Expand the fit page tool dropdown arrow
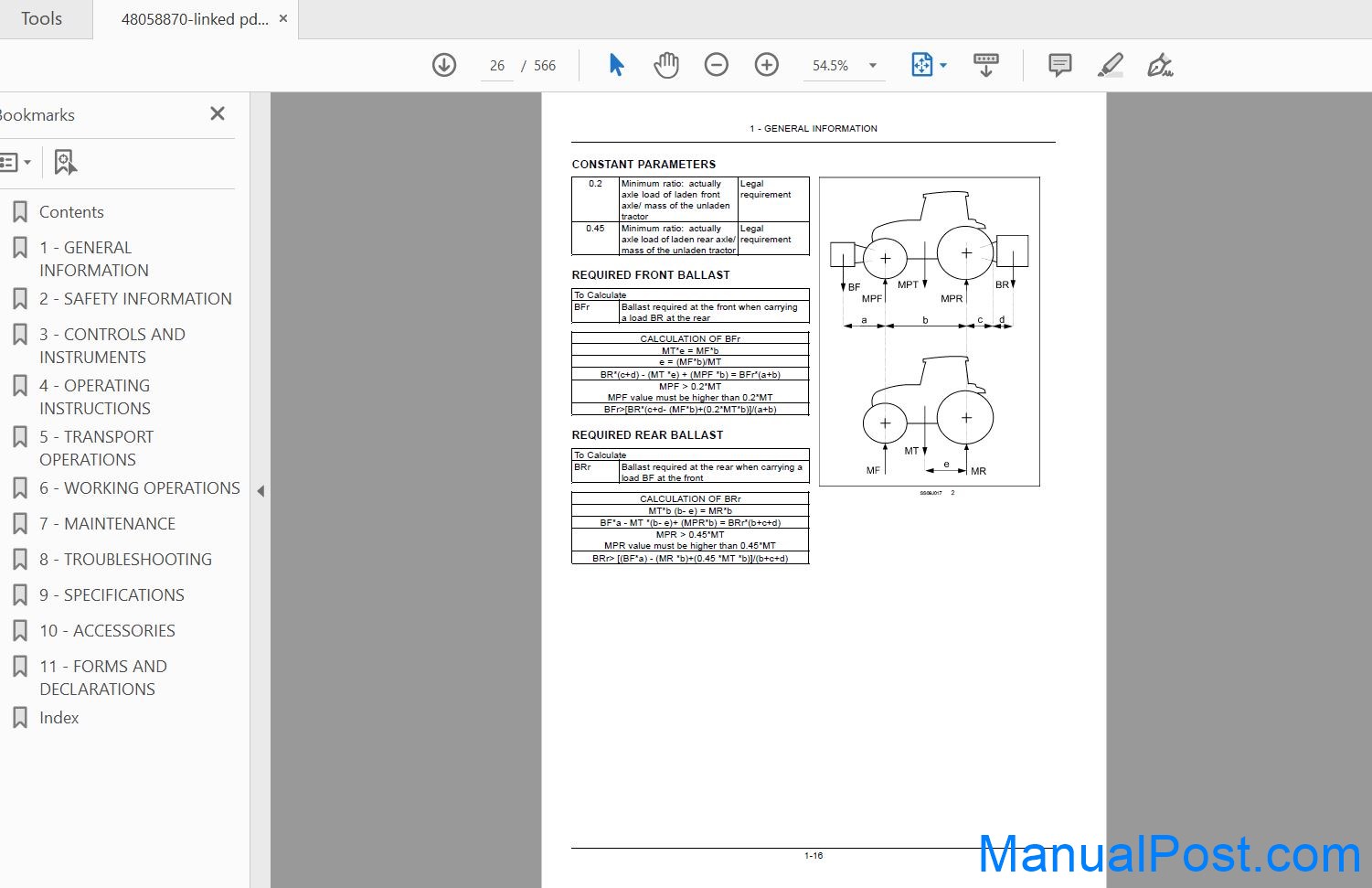Viewport: 1372px width, 888px height. 943,66
